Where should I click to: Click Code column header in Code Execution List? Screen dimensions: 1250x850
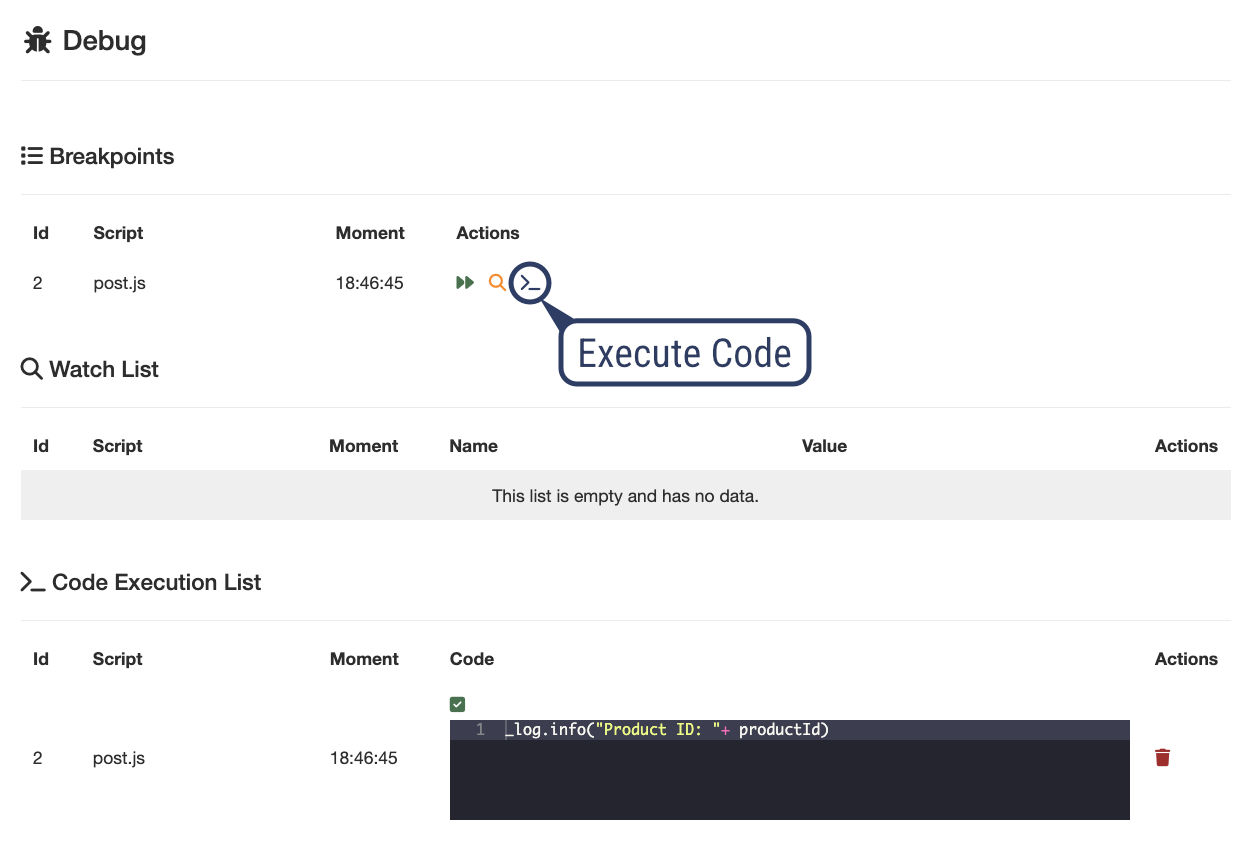point(472,659)
